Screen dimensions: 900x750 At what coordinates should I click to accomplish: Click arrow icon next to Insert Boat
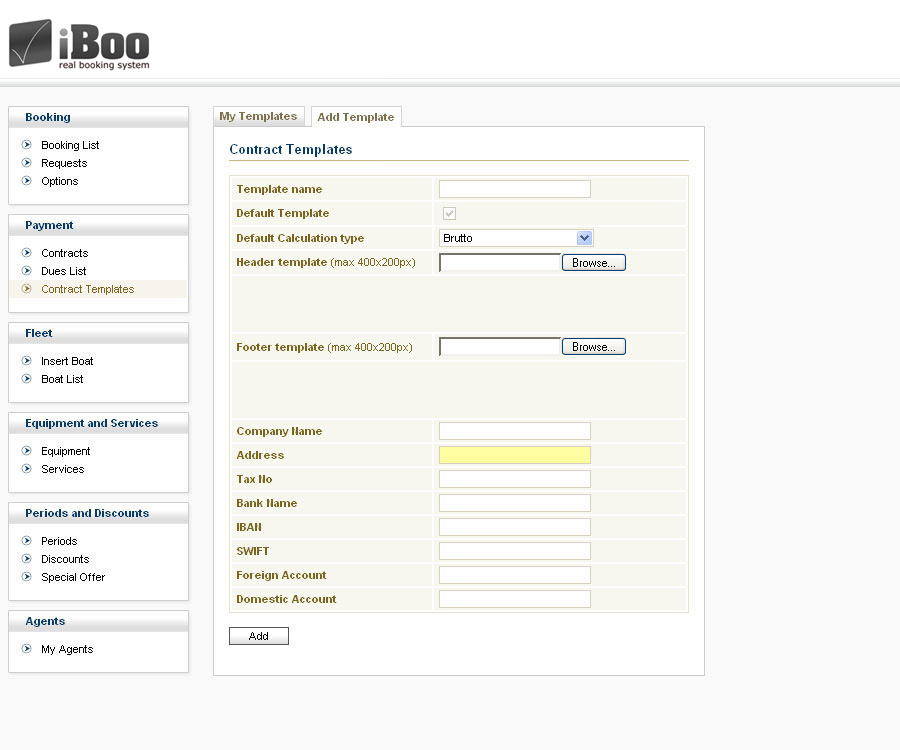click(27, 361)
